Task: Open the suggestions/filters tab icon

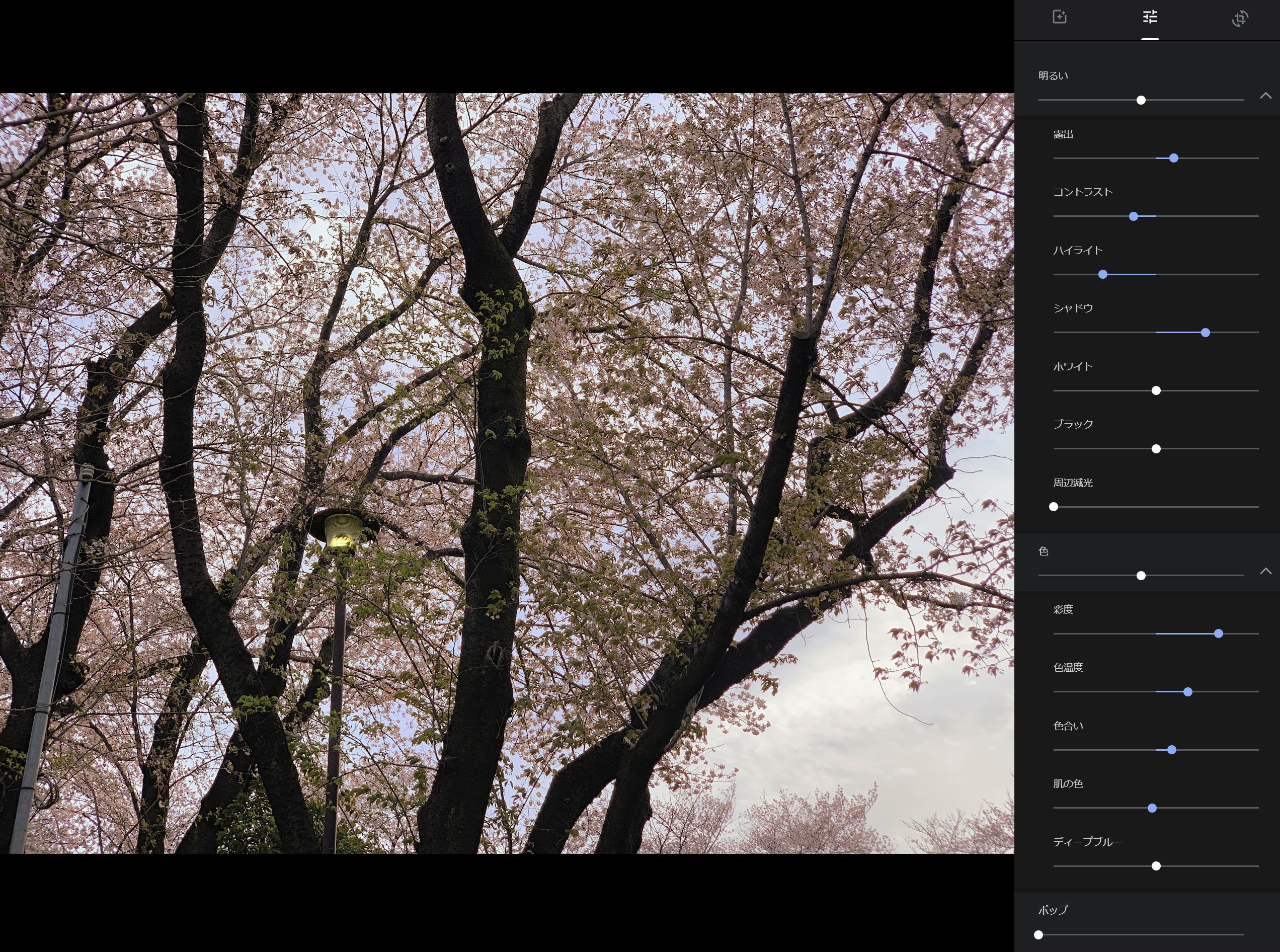Action: pyautogui.click(x=1059, y=17)
